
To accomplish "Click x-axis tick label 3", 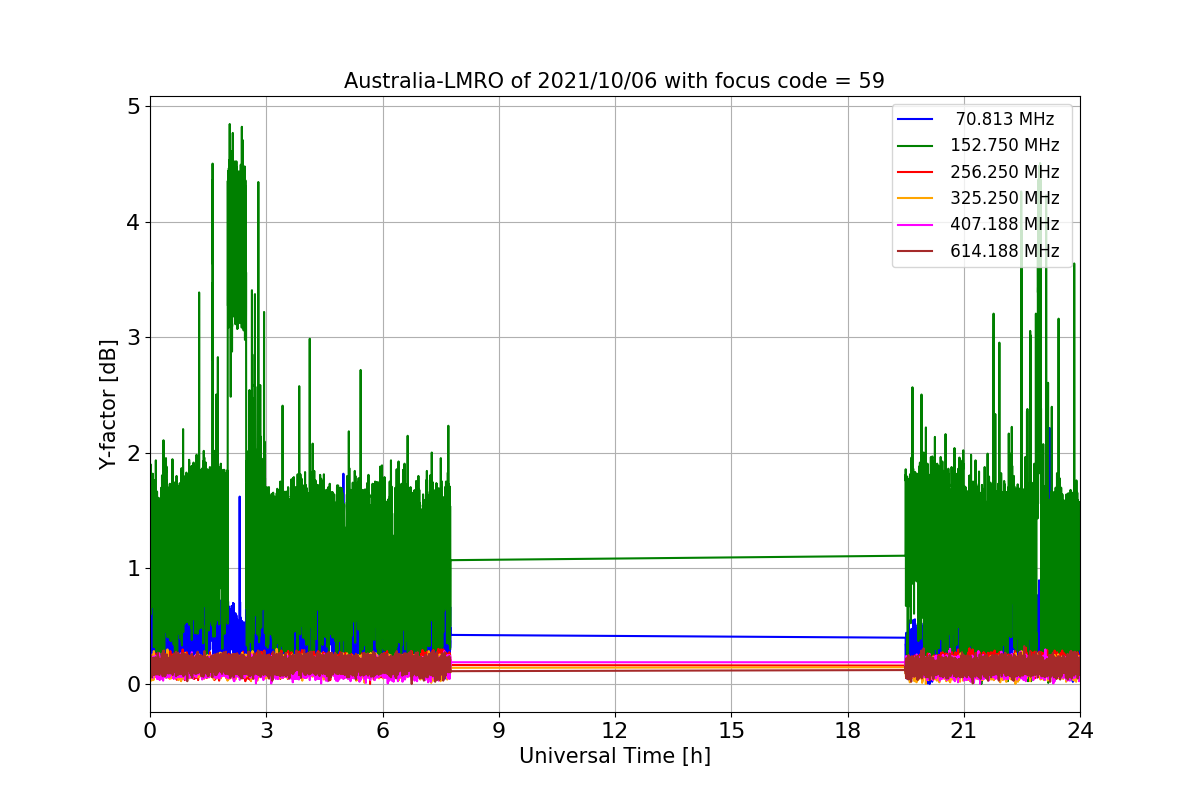I will 266,730.
